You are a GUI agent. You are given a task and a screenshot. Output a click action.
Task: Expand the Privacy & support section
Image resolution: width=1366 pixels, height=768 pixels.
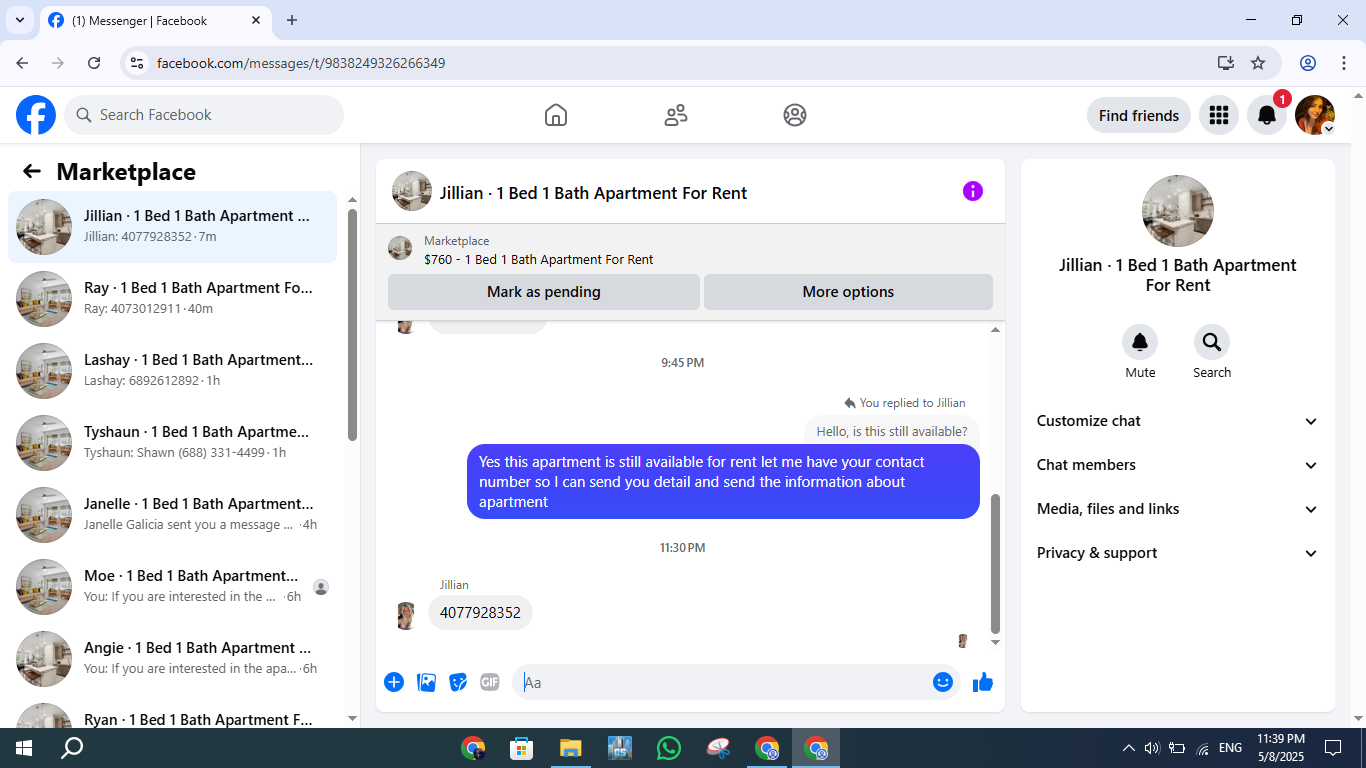[1178, 553]
